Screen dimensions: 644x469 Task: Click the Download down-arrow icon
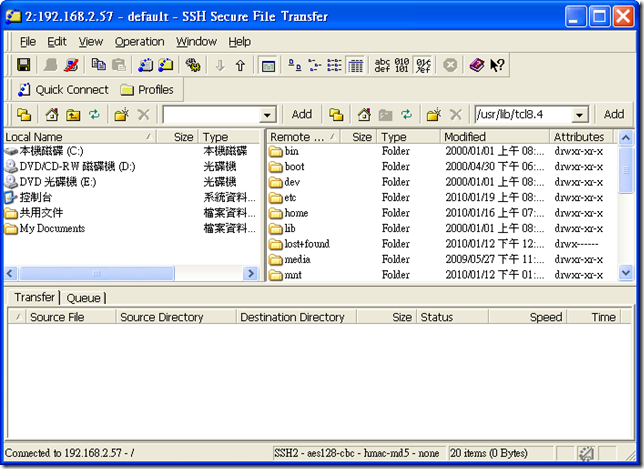coord(220,65)
